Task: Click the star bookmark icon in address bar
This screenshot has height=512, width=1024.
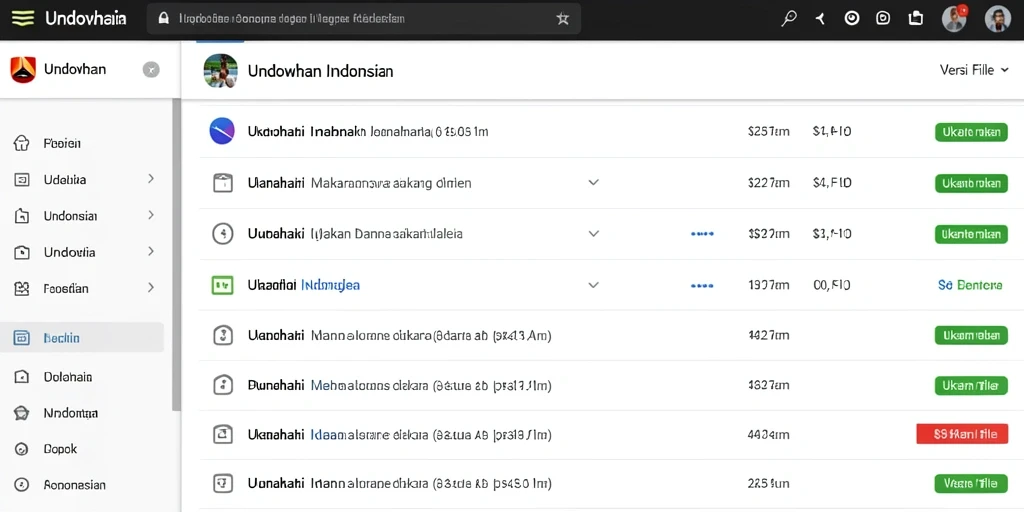Action: coord(562,19)
